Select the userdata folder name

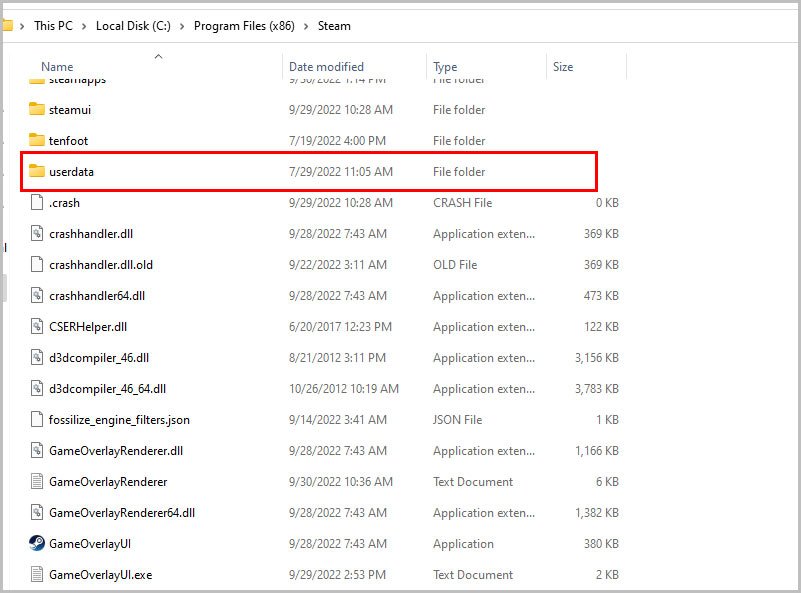[x=72, y=172]
